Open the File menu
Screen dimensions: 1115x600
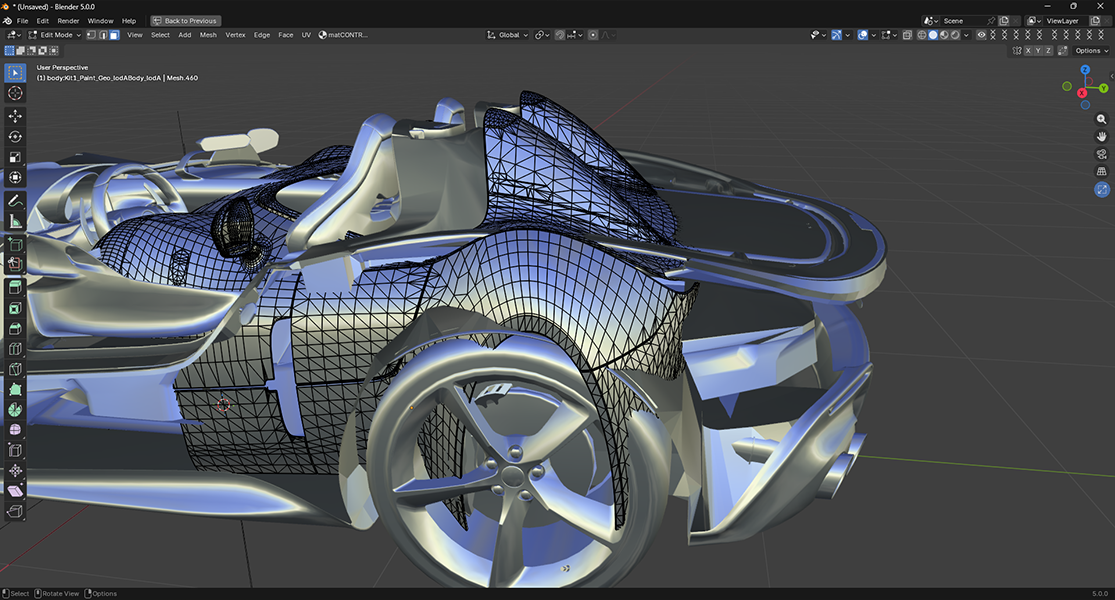(x=23, y=21)
